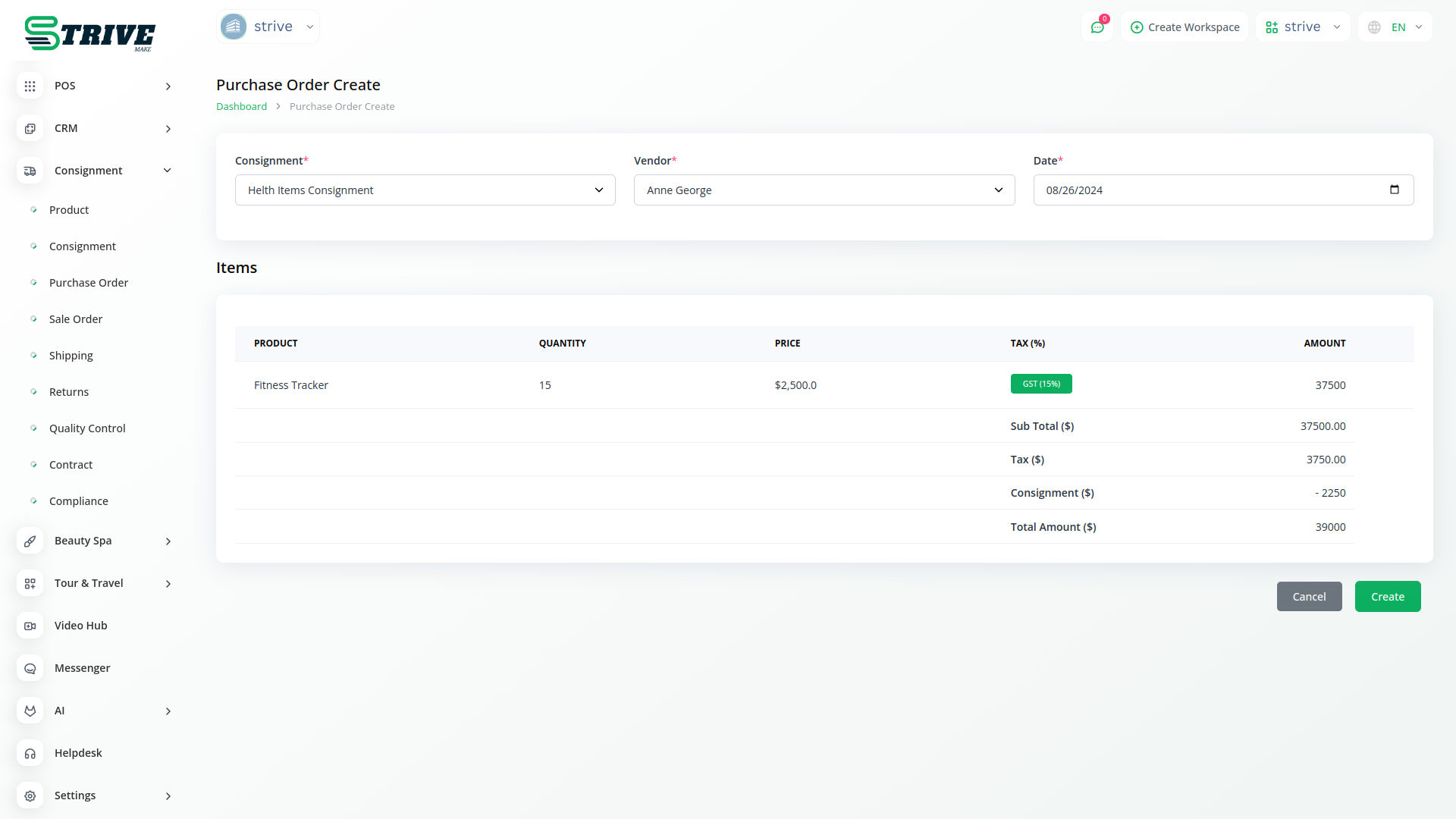
Task: Click the Helpdesk headset icon
Action: [x=30, y=753]
